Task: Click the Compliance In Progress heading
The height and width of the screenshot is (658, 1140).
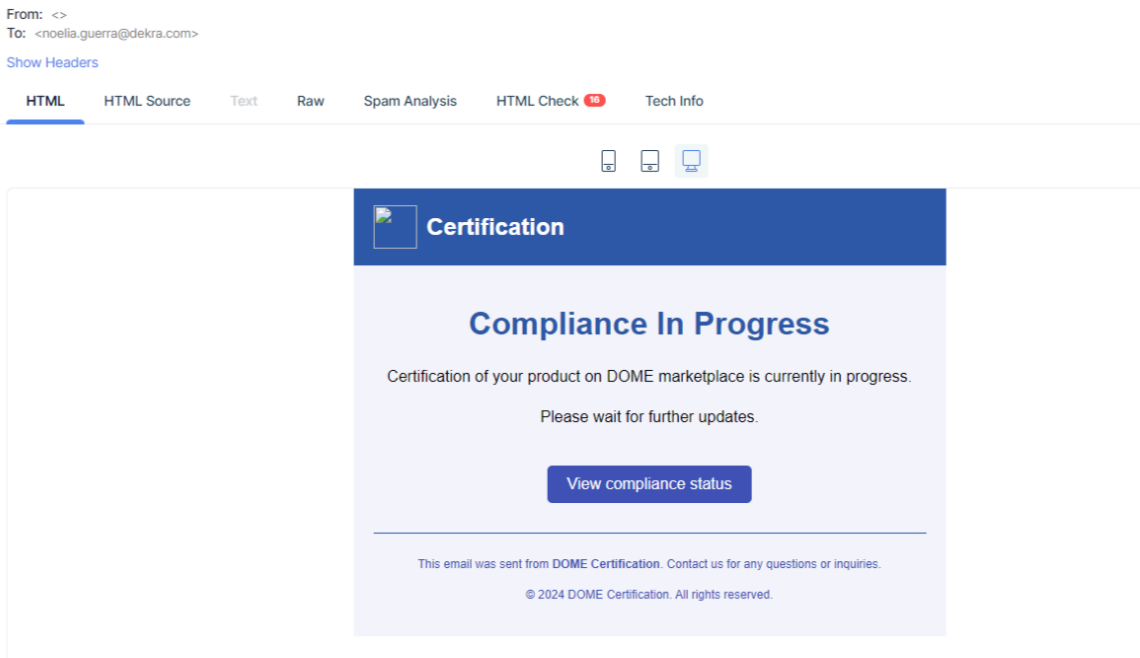Action: coord(649,324)
